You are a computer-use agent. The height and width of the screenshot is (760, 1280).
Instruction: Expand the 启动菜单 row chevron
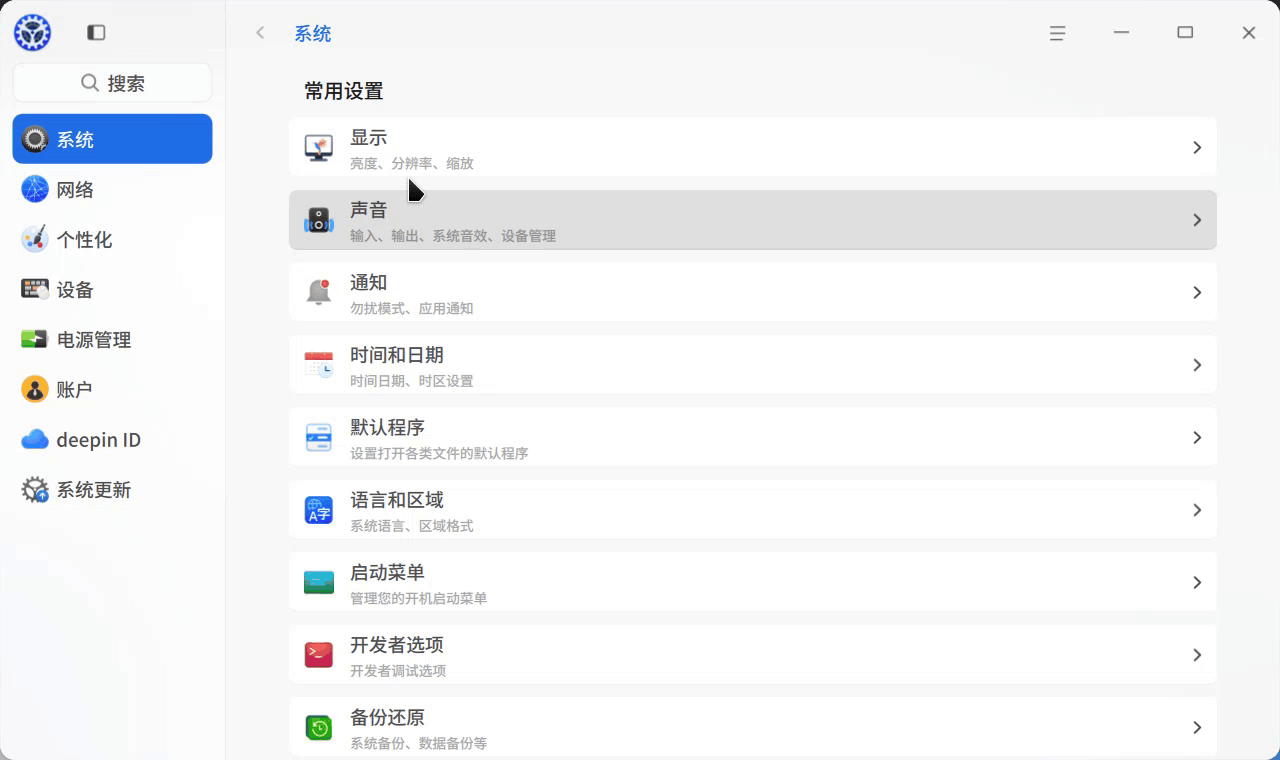coord(1197,582)
